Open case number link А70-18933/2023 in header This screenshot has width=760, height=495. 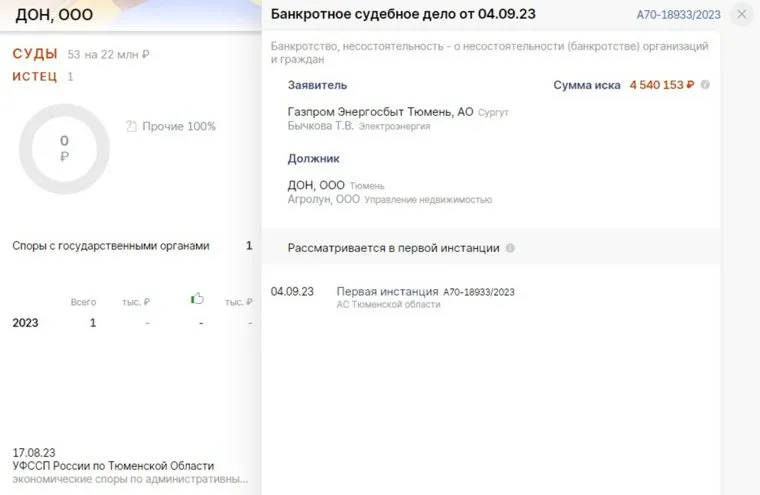point(678,15)
